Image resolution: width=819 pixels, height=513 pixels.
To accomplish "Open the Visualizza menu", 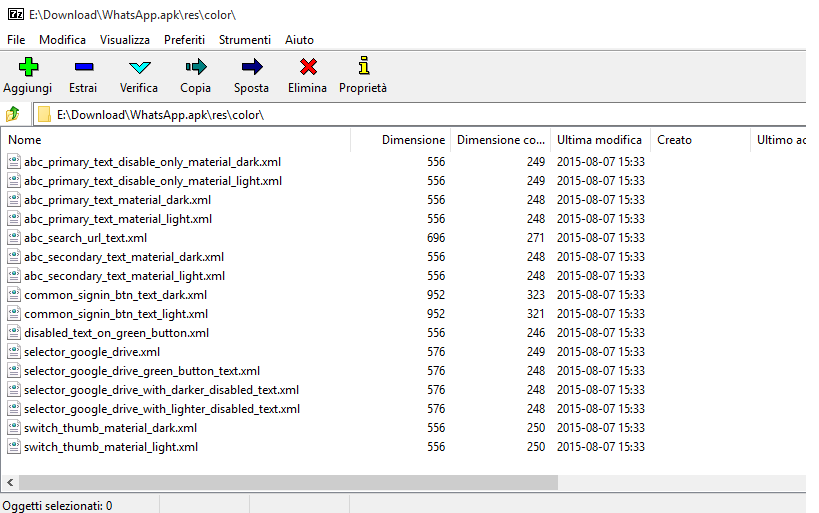I will [125, 40].
